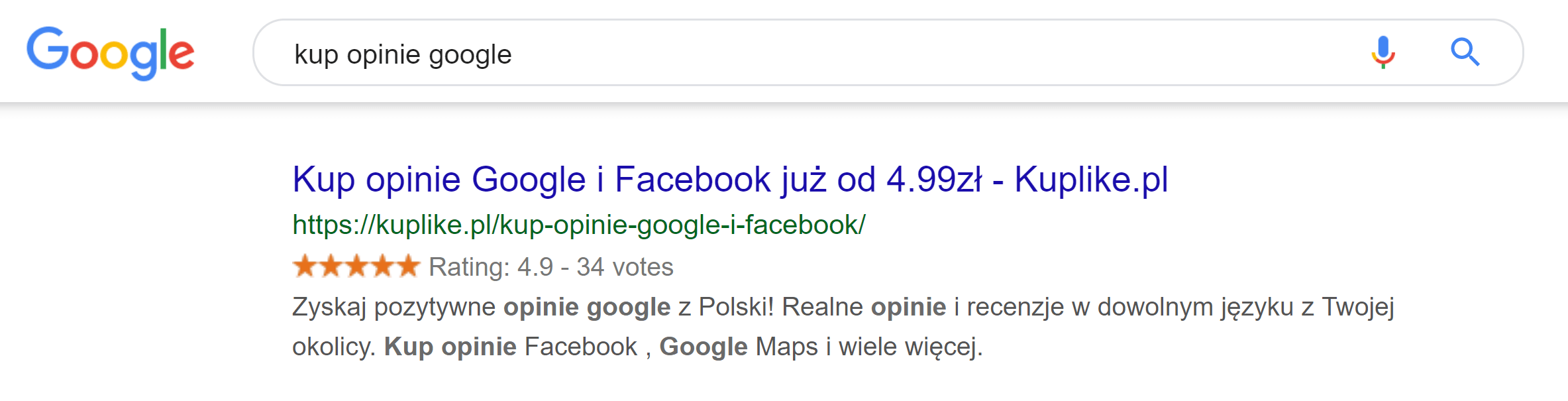
Task: Click 4.99zł in the blue result title
Action: pos(934,180)
